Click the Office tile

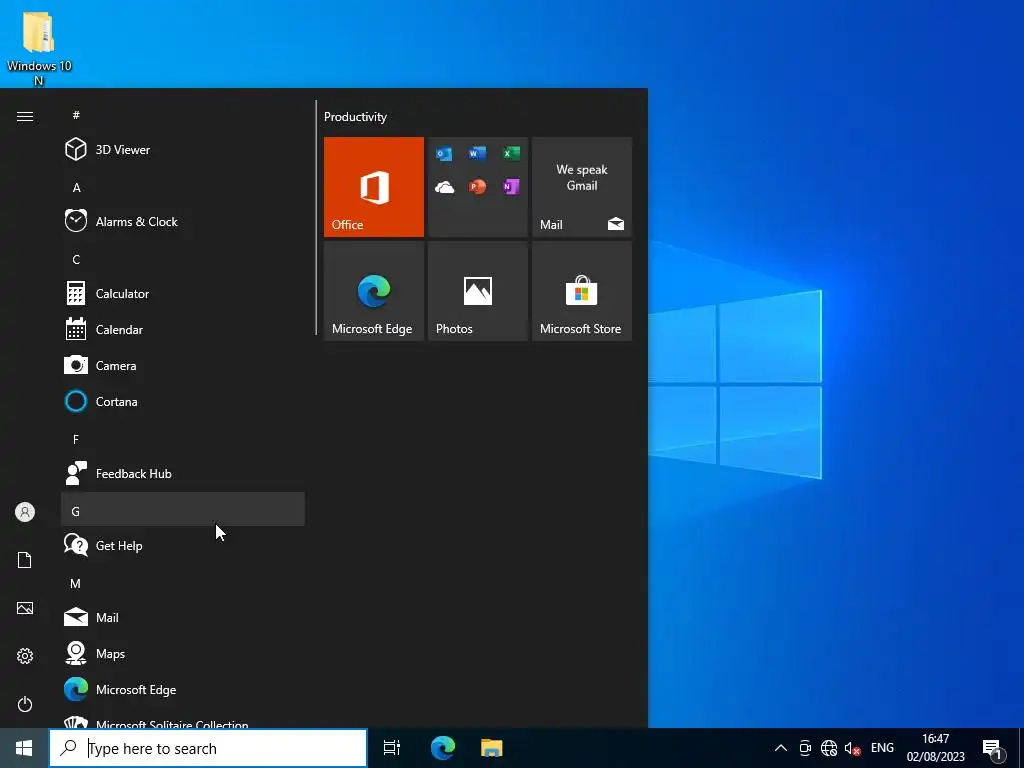point(374,187)
